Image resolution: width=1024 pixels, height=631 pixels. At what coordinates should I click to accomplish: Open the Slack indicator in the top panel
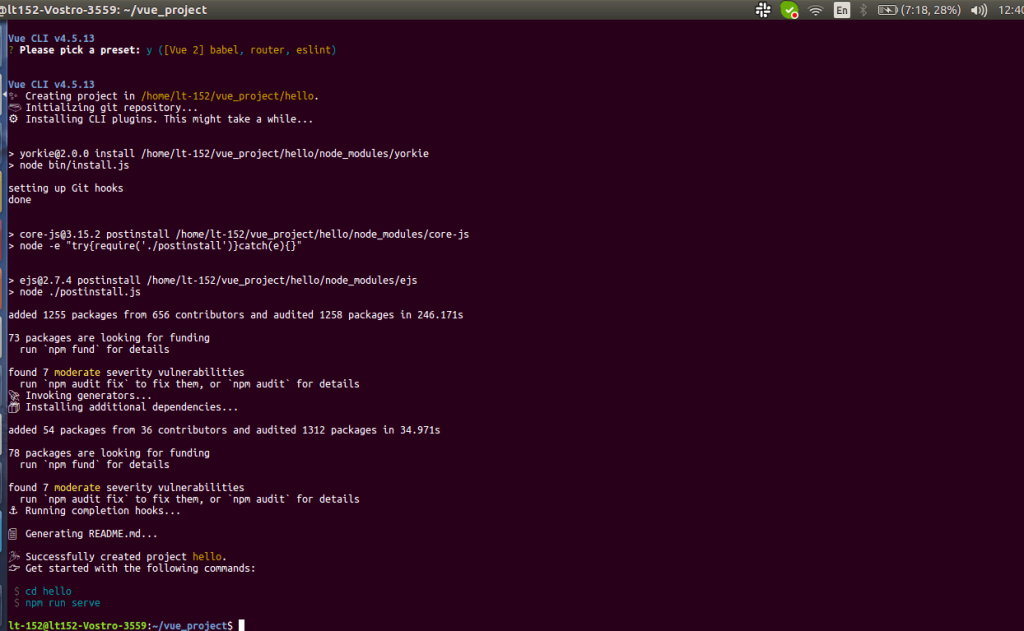763,10
